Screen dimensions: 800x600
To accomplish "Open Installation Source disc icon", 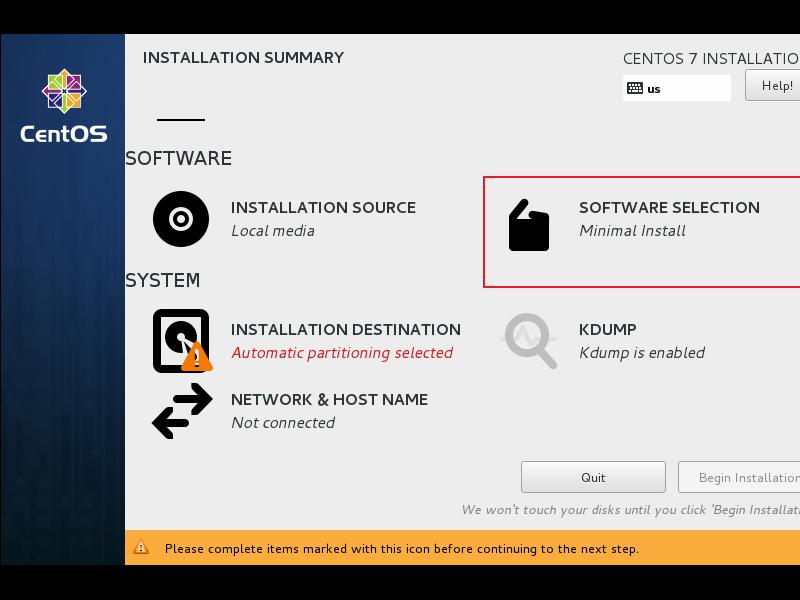I will point(181,219).
